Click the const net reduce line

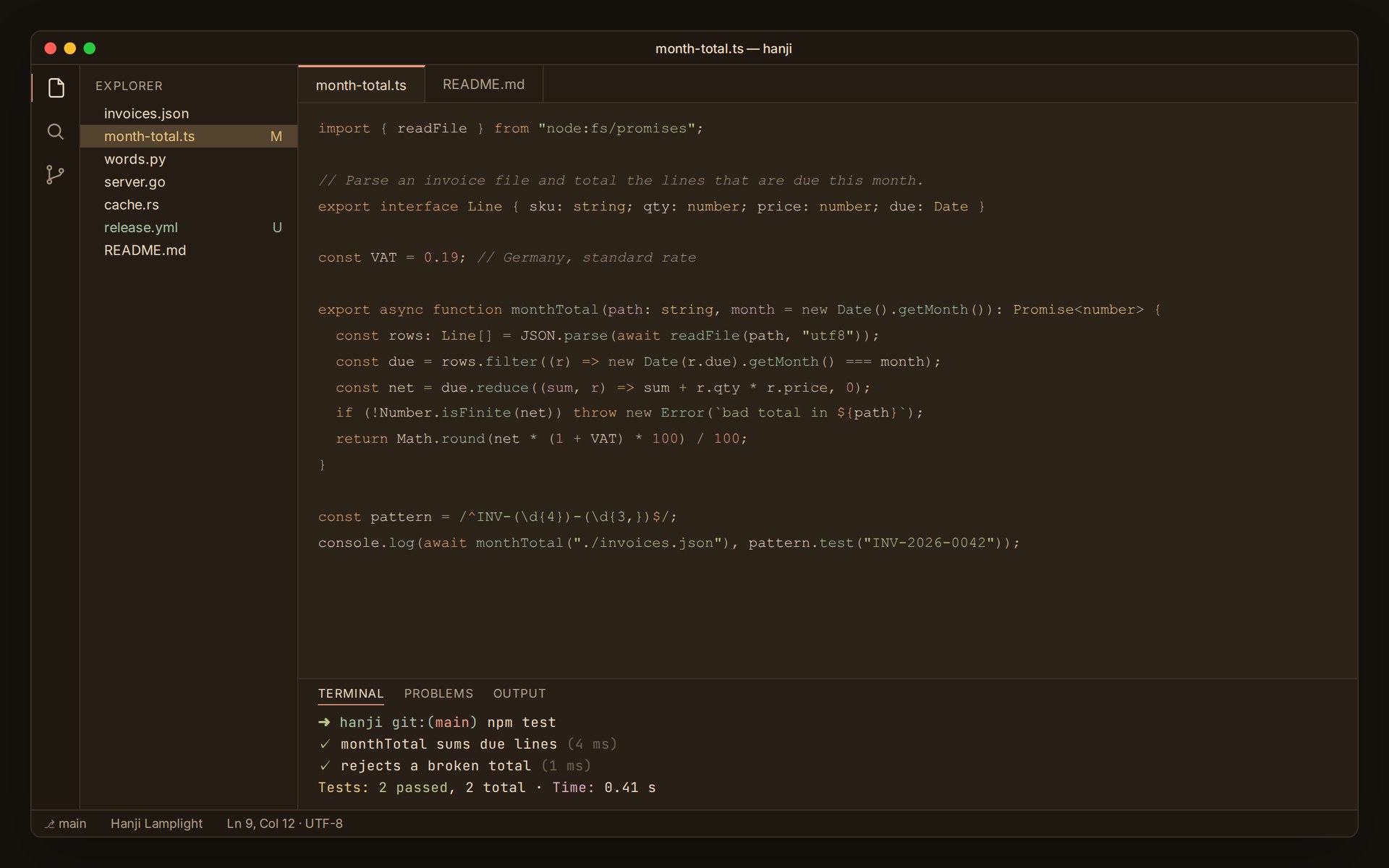[x=603, y=388]
